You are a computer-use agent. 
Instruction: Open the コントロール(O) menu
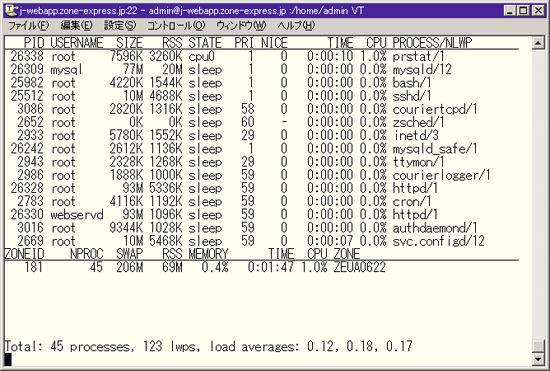coord(176,25)
